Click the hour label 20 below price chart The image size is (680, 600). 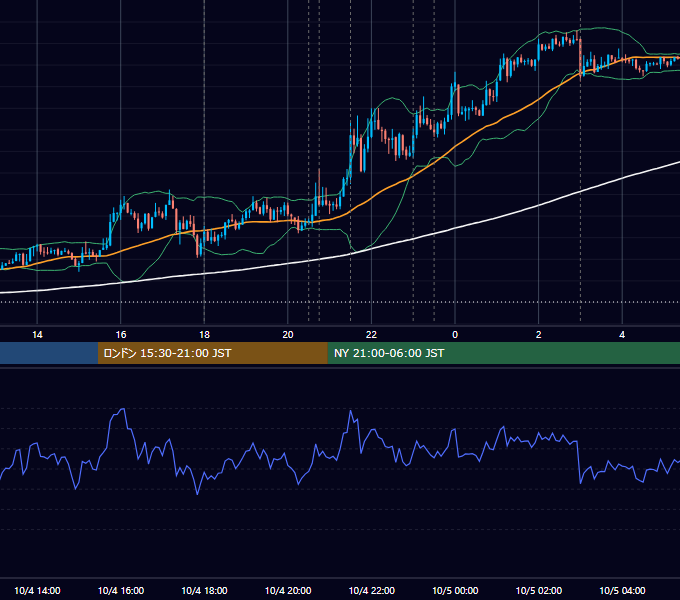pyautogui.click(x=288, y=335)
